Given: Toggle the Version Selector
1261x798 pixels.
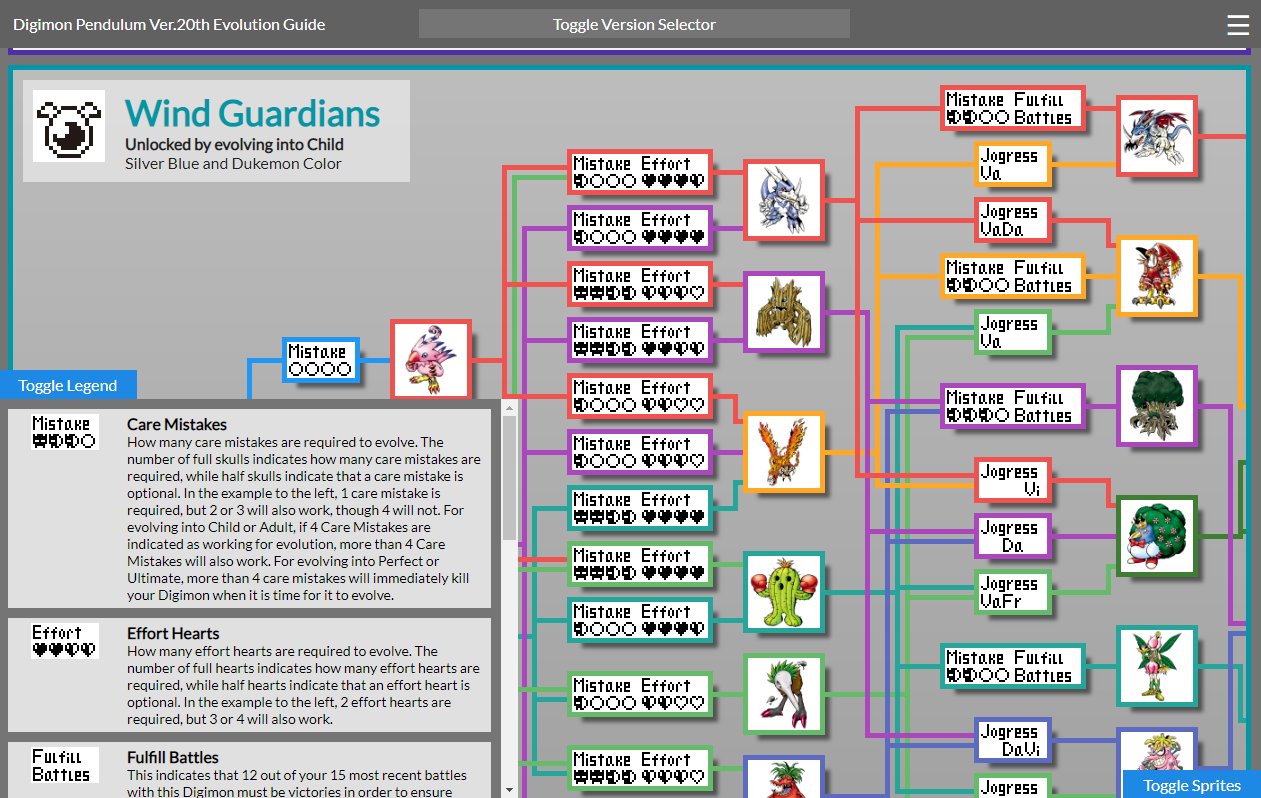Looking at the screenshot, I should (634, 24).
